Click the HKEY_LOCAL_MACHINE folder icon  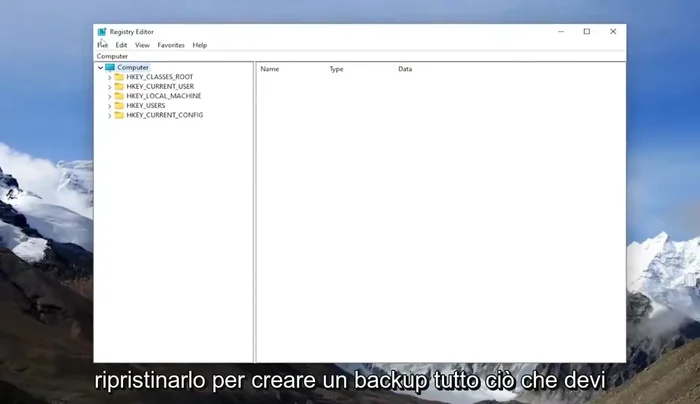pyautogui.click(x=119, y=96)
